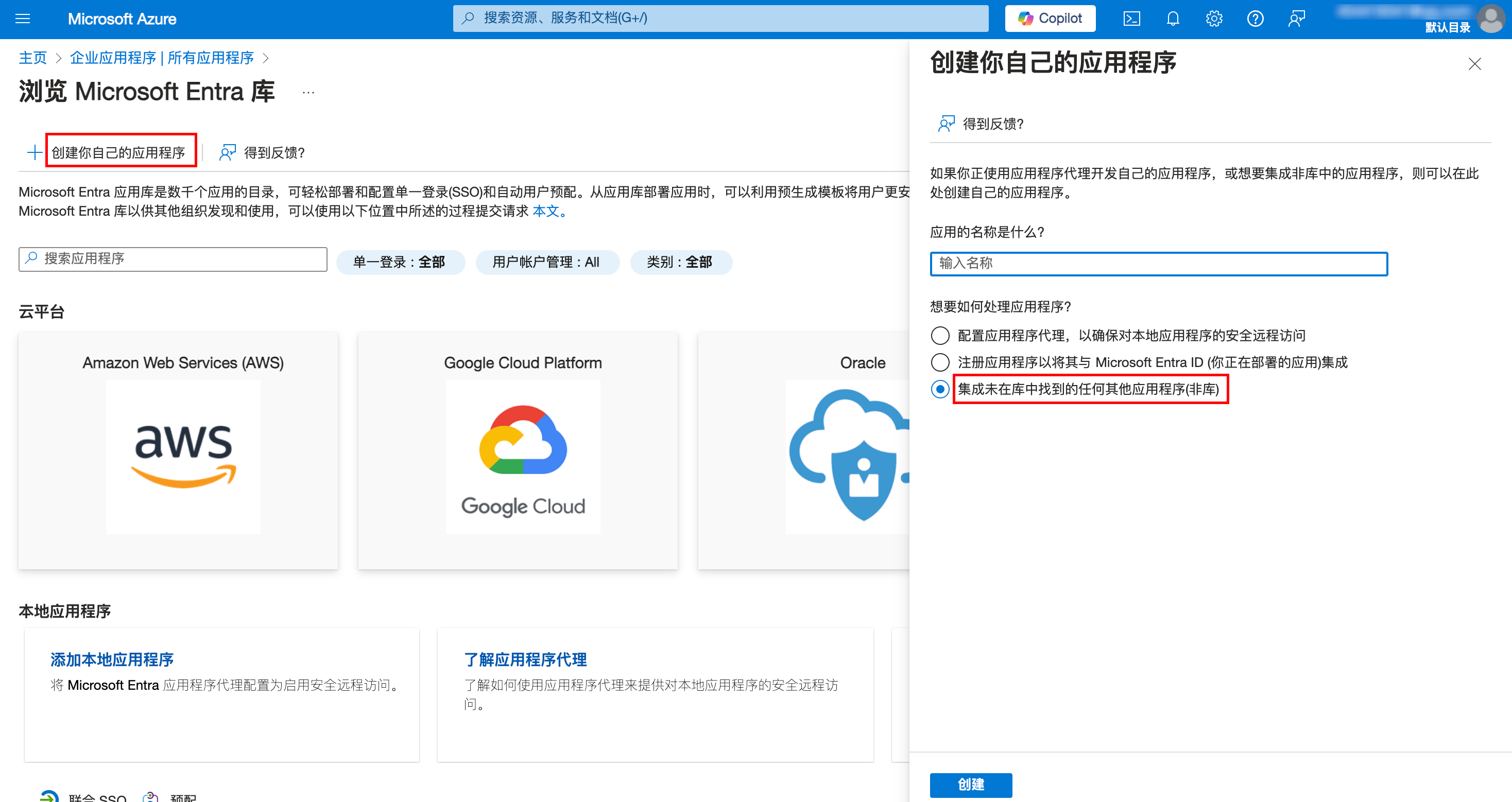Go to 主页 breadcrumb
Image resolution: width=1512 pixels, height=802 pixels.
pyautogui.click(x=32, y=58)
